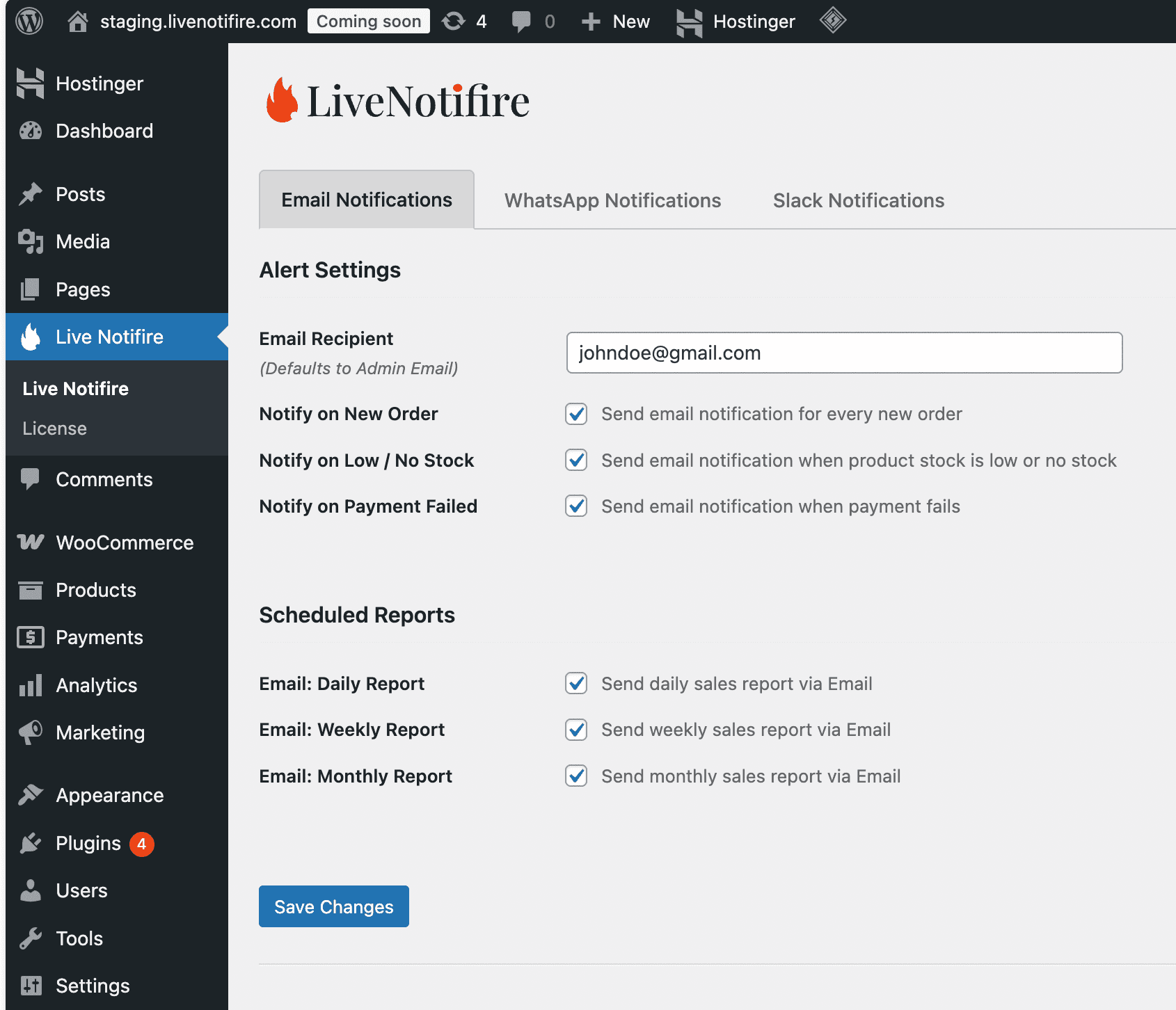The height and width of the screenshot is (1010, 1176).
Task: Click the Analytics bar-chart icon
Action: click(x=31, y=685)
